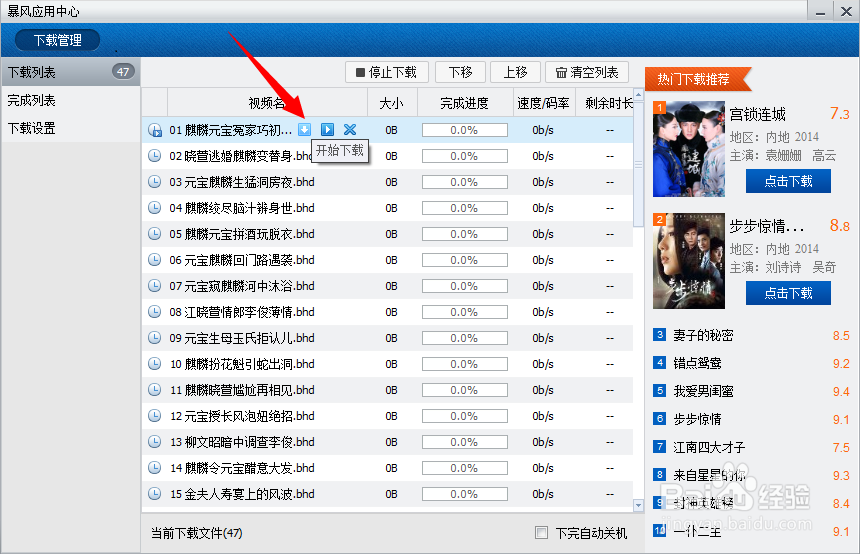
Task: Open the sixth-ranked 步步惊情 link
Action: click(x=697, y=419)
